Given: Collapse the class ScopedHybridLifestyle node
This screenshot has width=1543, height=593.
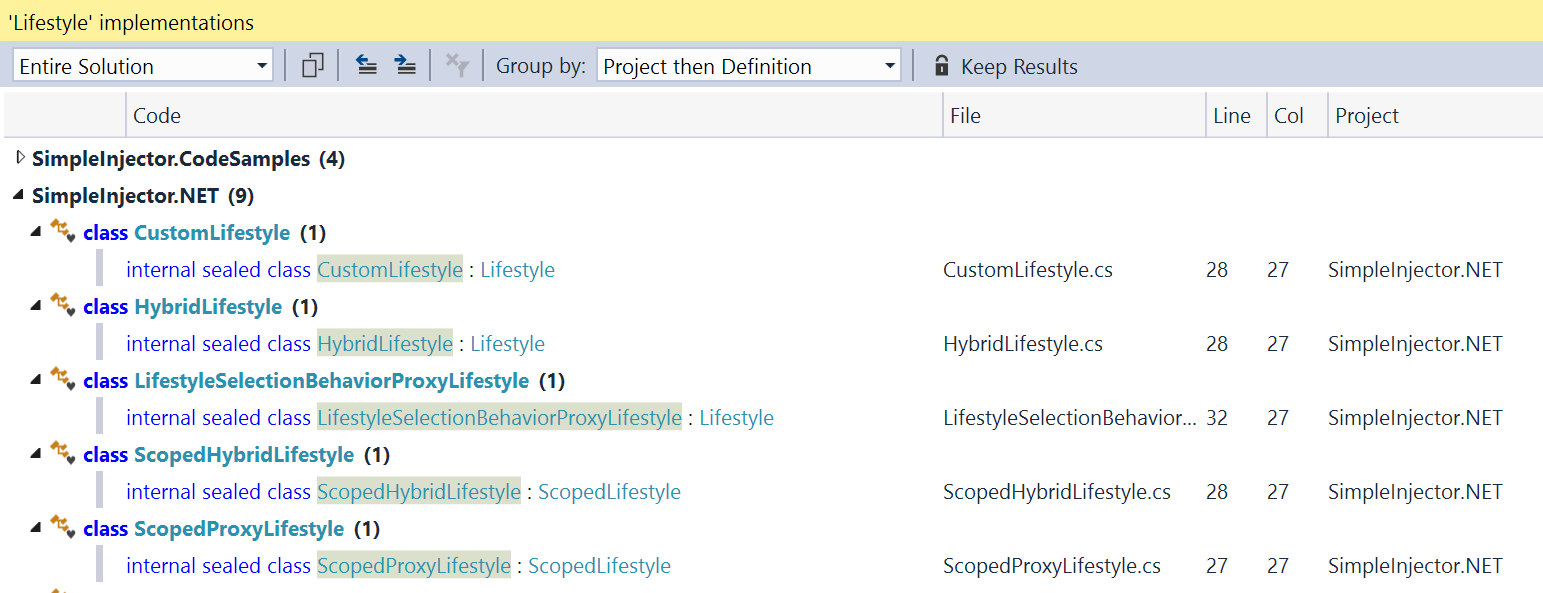Looking at the screenshot, I should [x=36, y=454].
